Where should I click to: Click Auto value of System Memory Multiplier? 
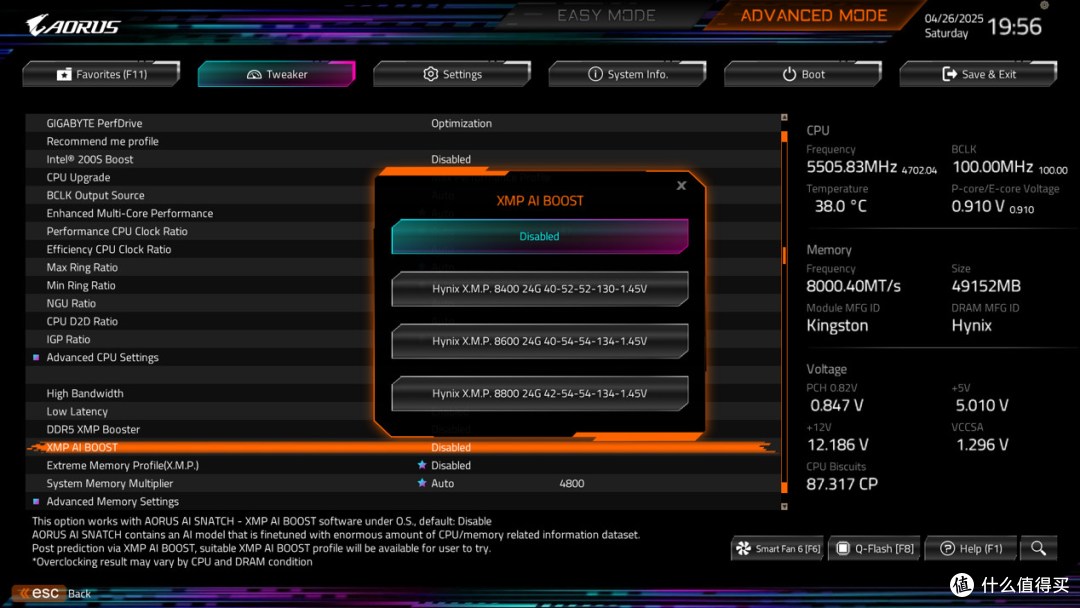(442, 483)
